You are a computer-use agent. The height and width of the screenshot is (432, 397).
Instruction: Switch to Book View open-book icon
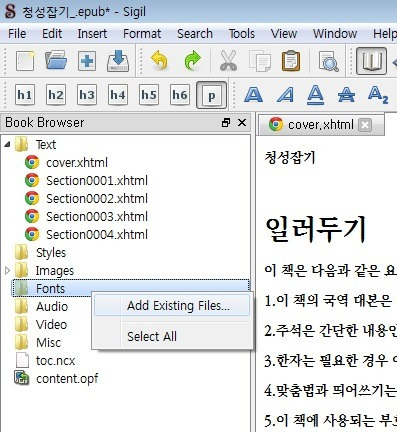pyautogui.click(x=371, y=61)
